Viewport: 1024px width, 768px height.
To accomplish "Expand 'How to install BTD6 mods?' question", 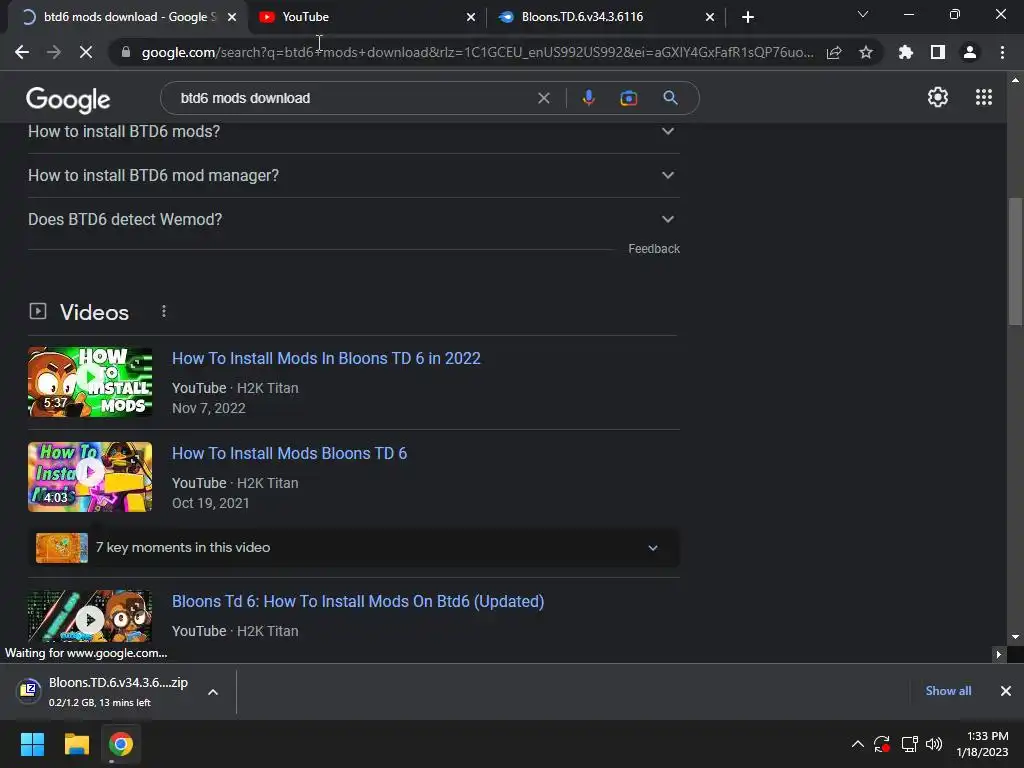I will tap(353, 131).
